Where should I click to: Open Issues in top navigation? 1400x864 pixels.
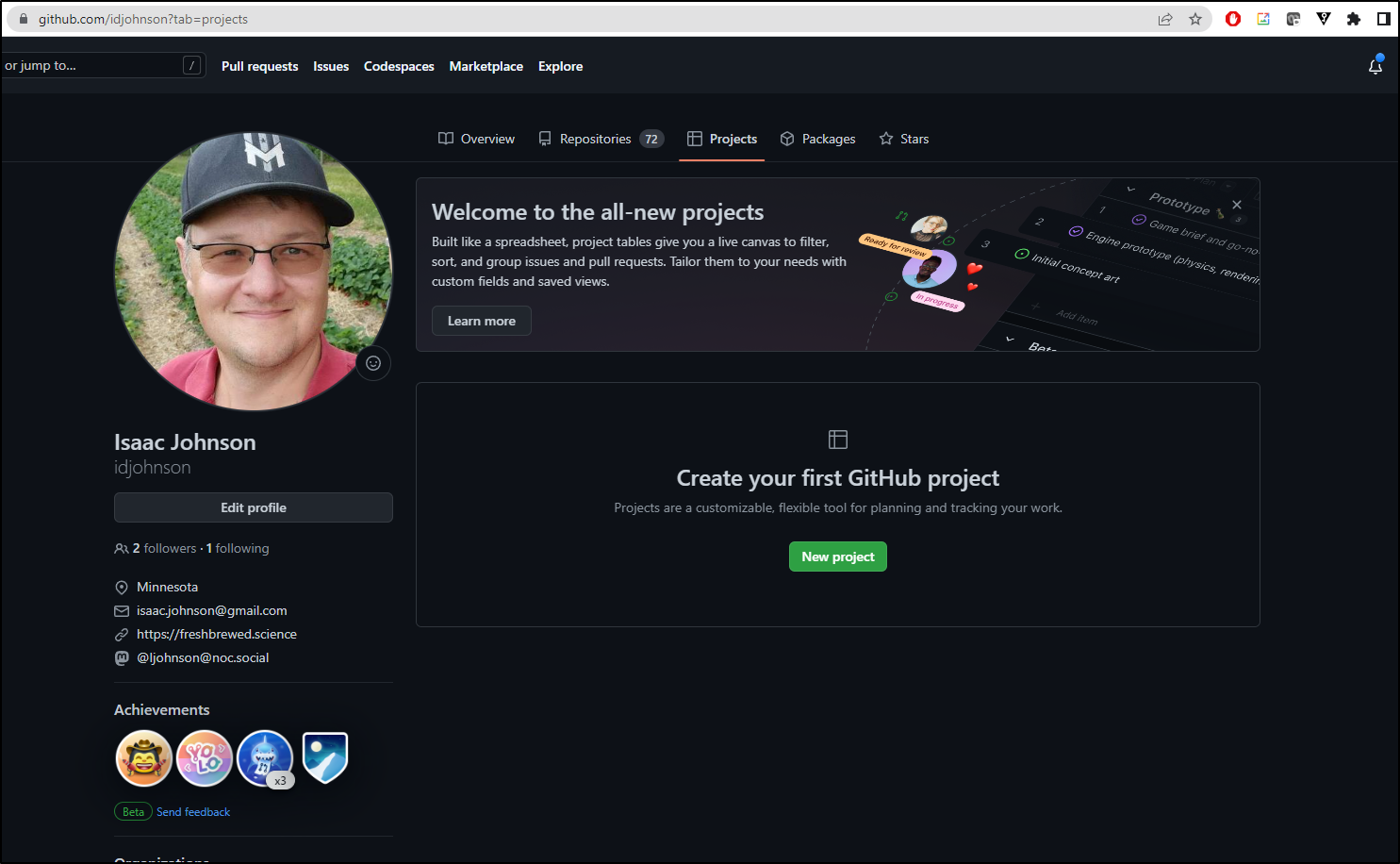click(x=331, y=66)
